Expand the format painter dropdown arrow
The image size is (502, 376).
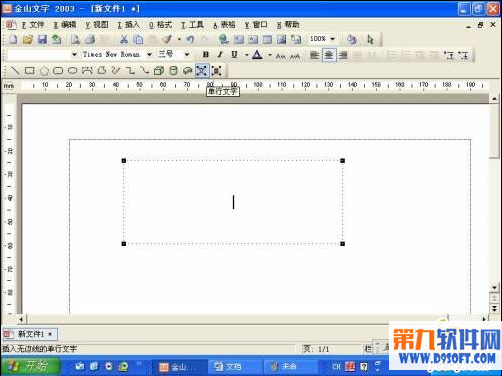[x=179, y=39]
